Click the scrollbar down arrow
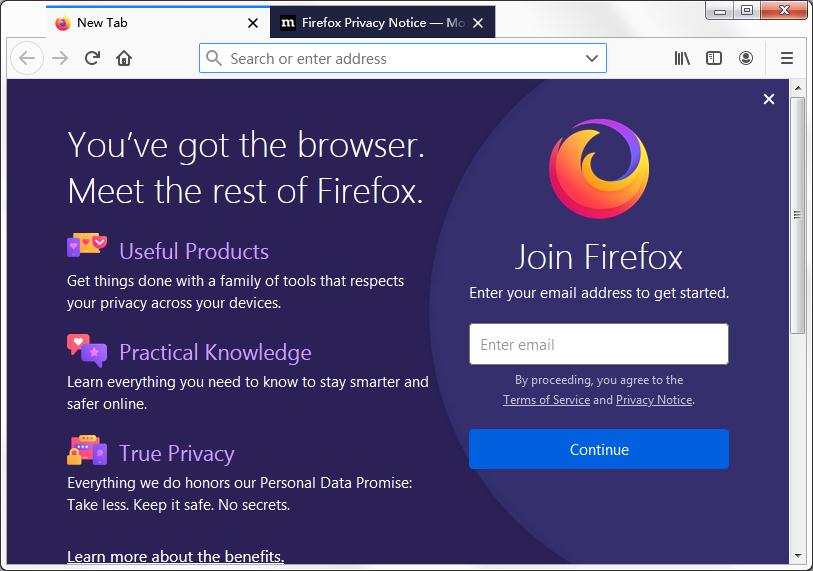Screen dimensions: 813x571 (798, 556)
